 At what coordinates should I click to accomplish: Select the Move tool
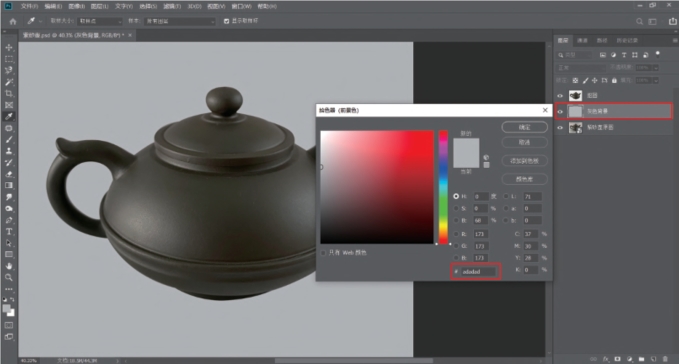[9, 48]
